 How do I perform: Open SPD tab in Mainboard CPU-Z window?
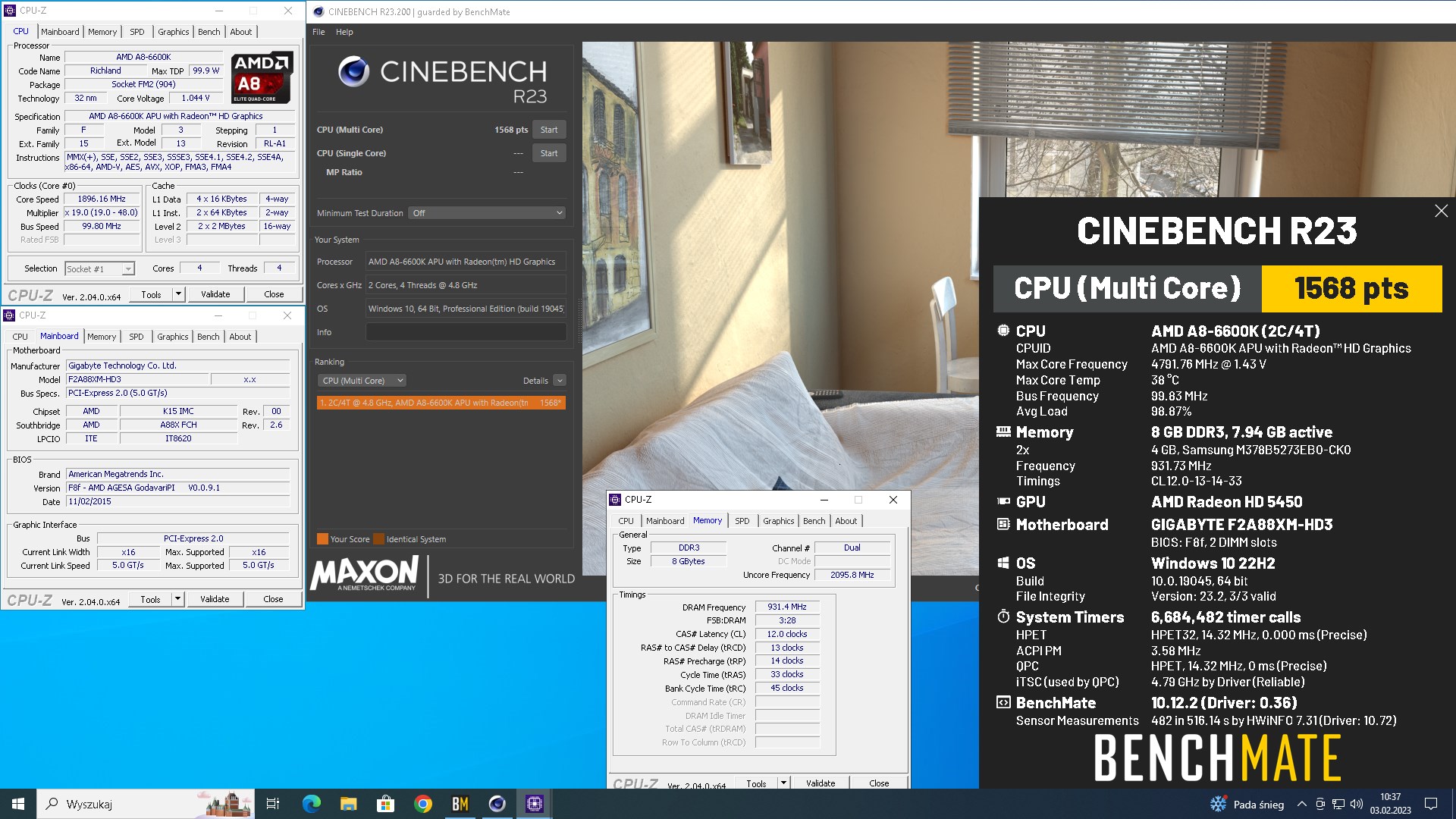[136, 337]
